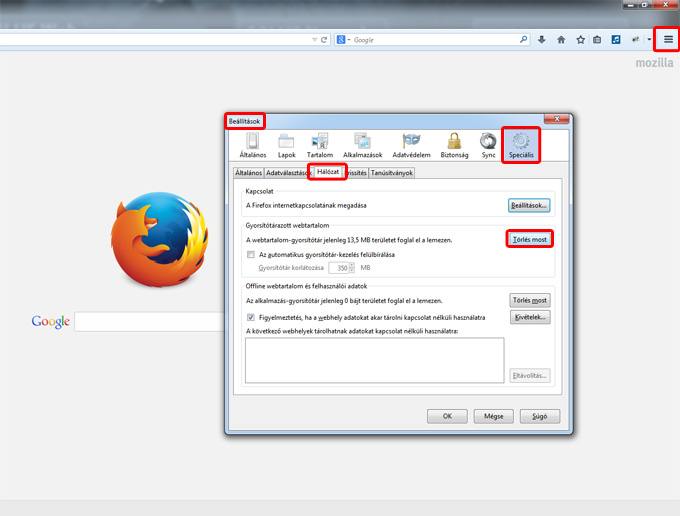Open the Sync settings panel

tap(488, 146)
